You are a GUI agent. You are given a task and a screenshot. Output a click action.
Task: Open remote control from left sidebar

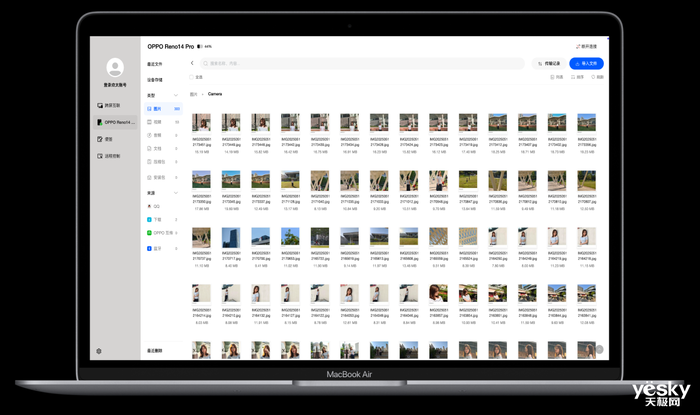point(108,156)
